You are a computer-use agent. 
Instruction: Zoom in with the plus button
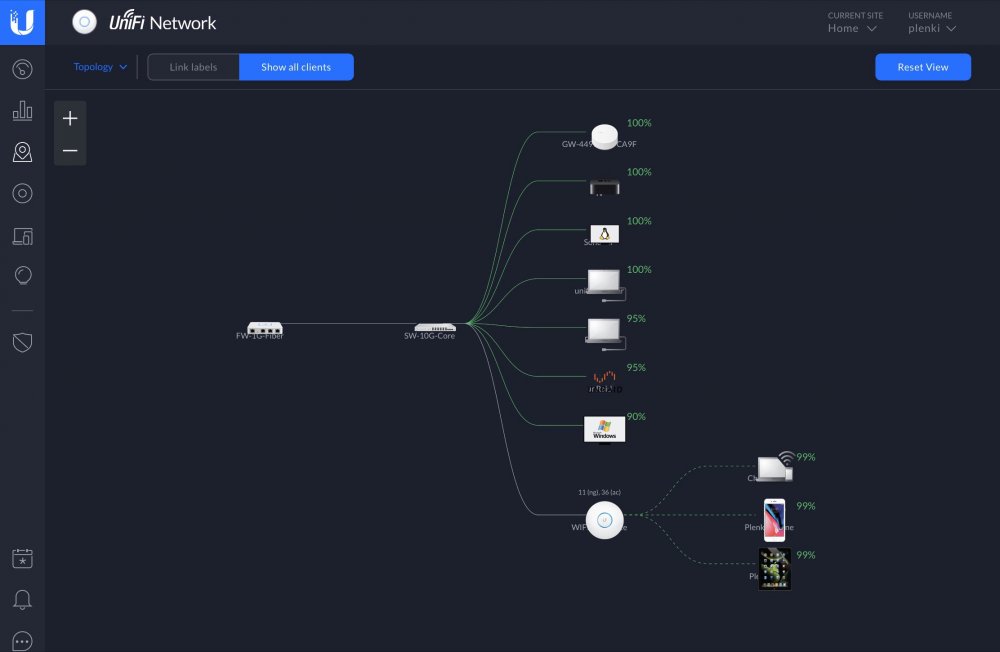click(x=70, y=118)
